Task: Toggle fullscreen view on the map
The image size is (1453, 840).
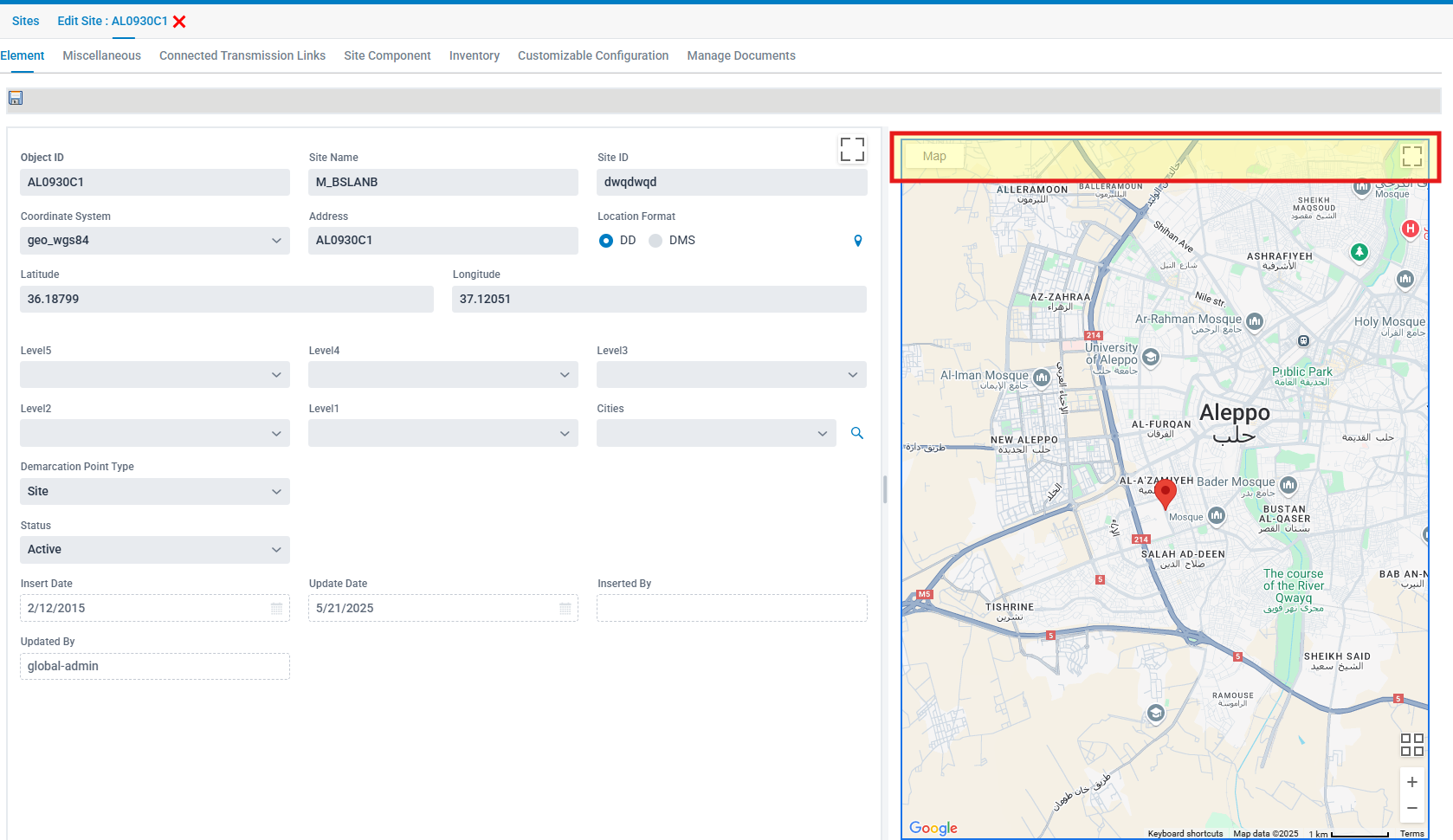Action: pyautogui.click(x=1411, y=156)
